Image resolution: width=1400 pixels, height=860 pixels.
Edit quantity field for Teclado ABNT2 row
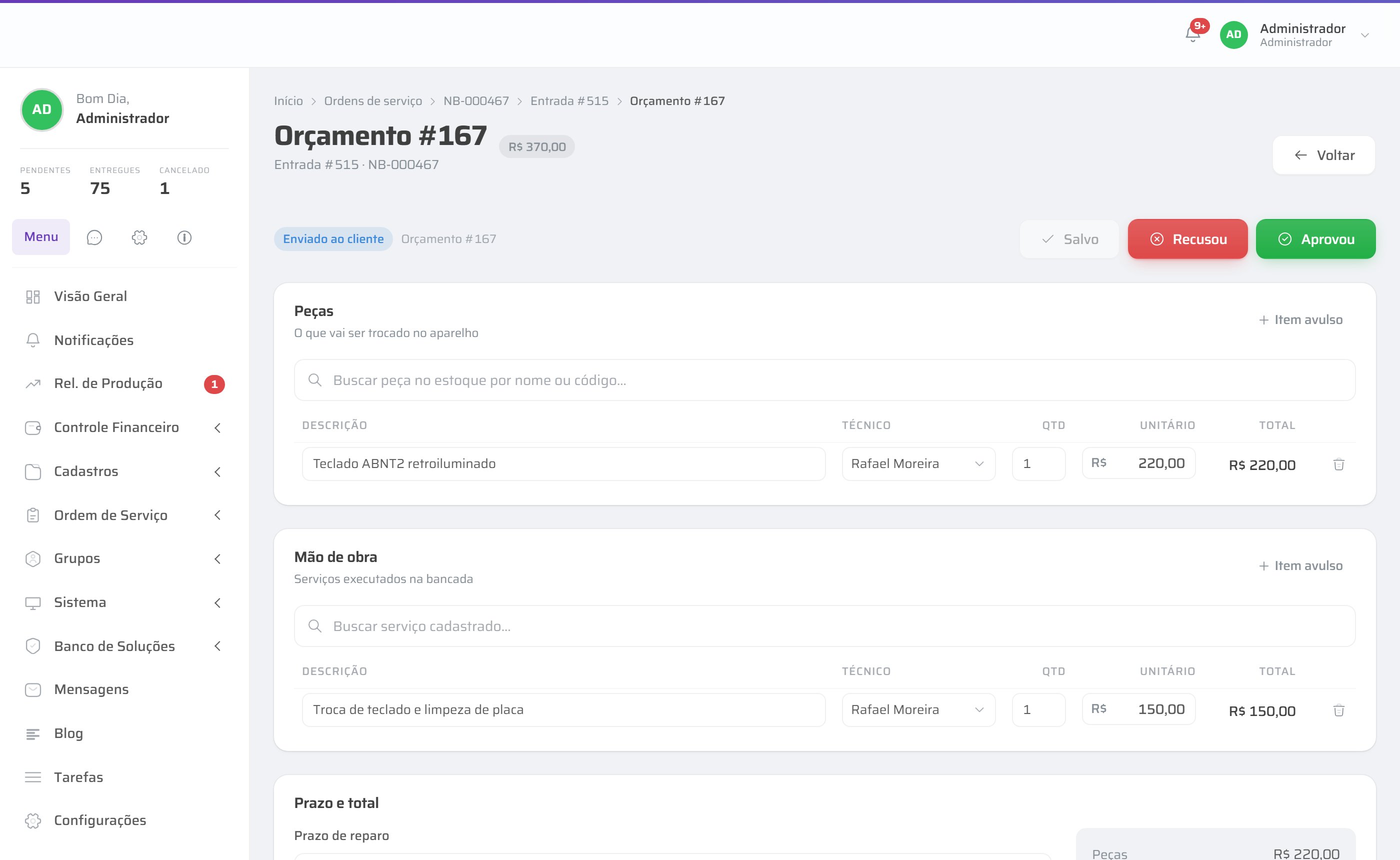pyautogui.click(x=1038, y=464)
